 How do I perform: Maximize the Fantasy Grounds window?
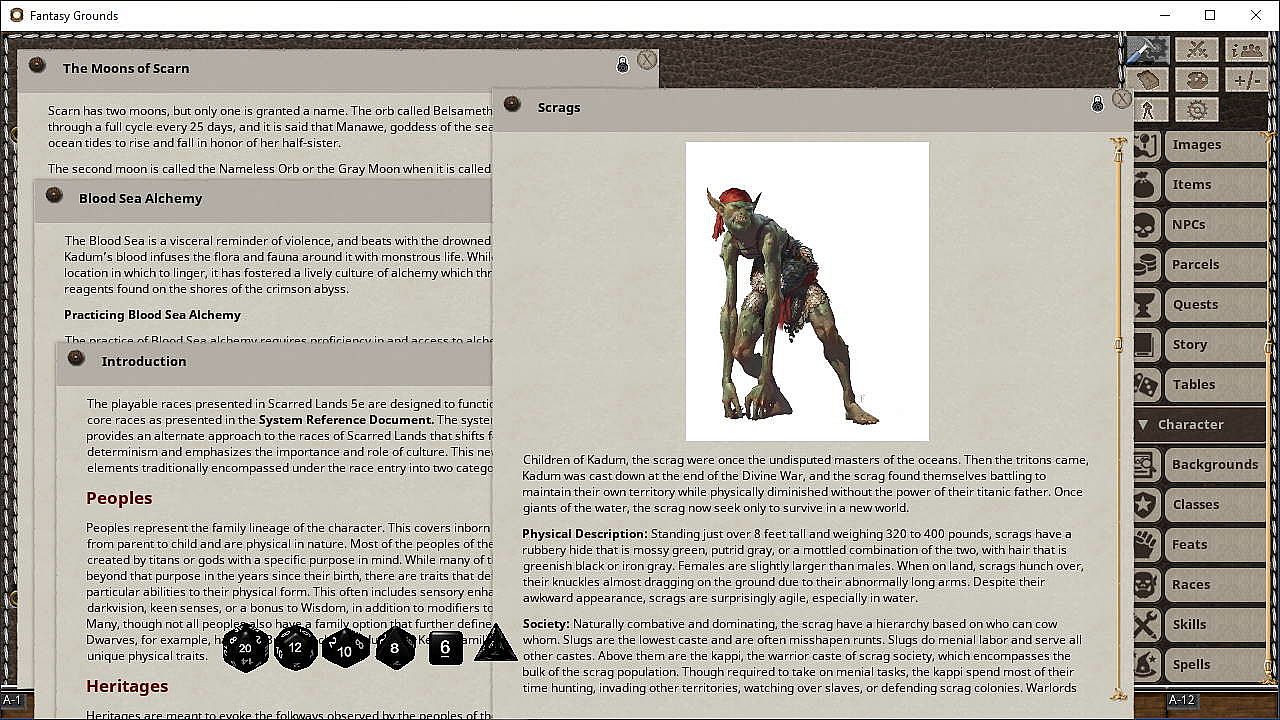[1210, 15]
